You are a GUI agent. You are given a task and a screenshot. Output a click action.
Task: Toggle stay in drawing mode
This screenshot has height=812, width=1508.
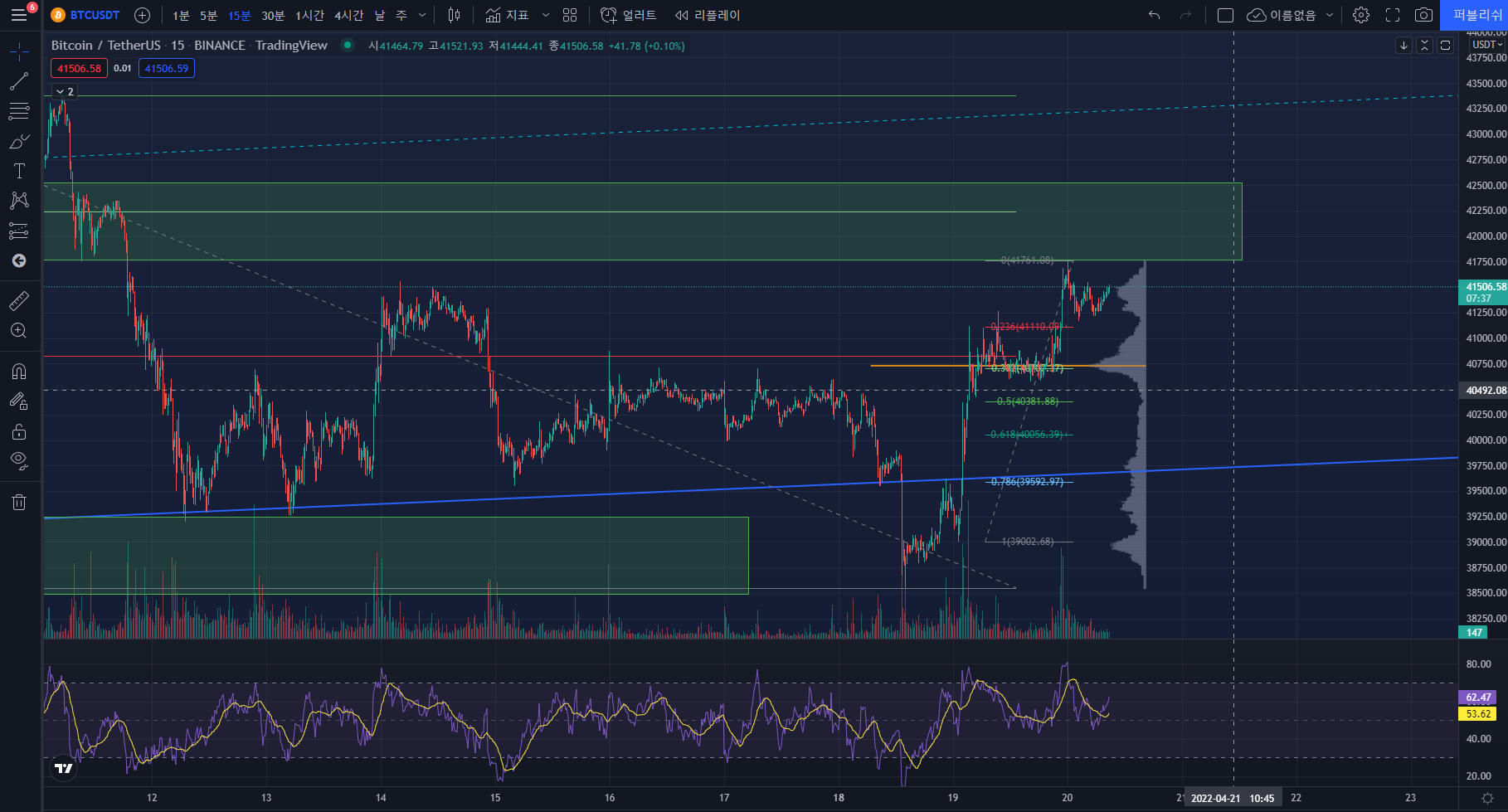(19, 401)
